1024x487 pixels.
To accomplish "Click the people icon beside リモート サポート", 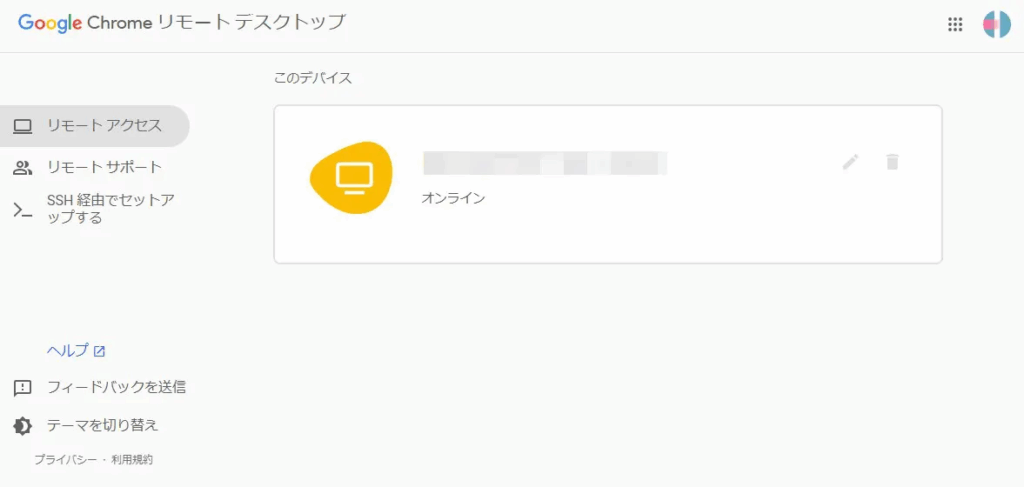I will tap(22, 167).
